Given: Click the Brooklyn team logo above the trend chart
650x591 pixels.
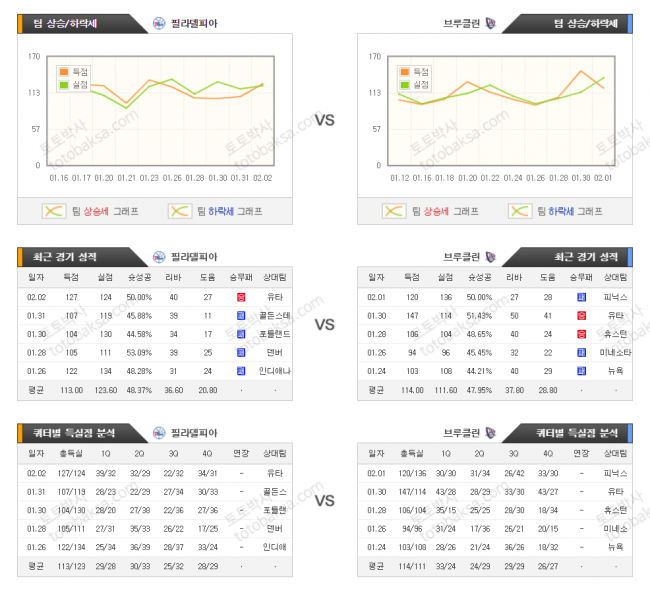Looking at the screenshot, I should tap(490, 23).
